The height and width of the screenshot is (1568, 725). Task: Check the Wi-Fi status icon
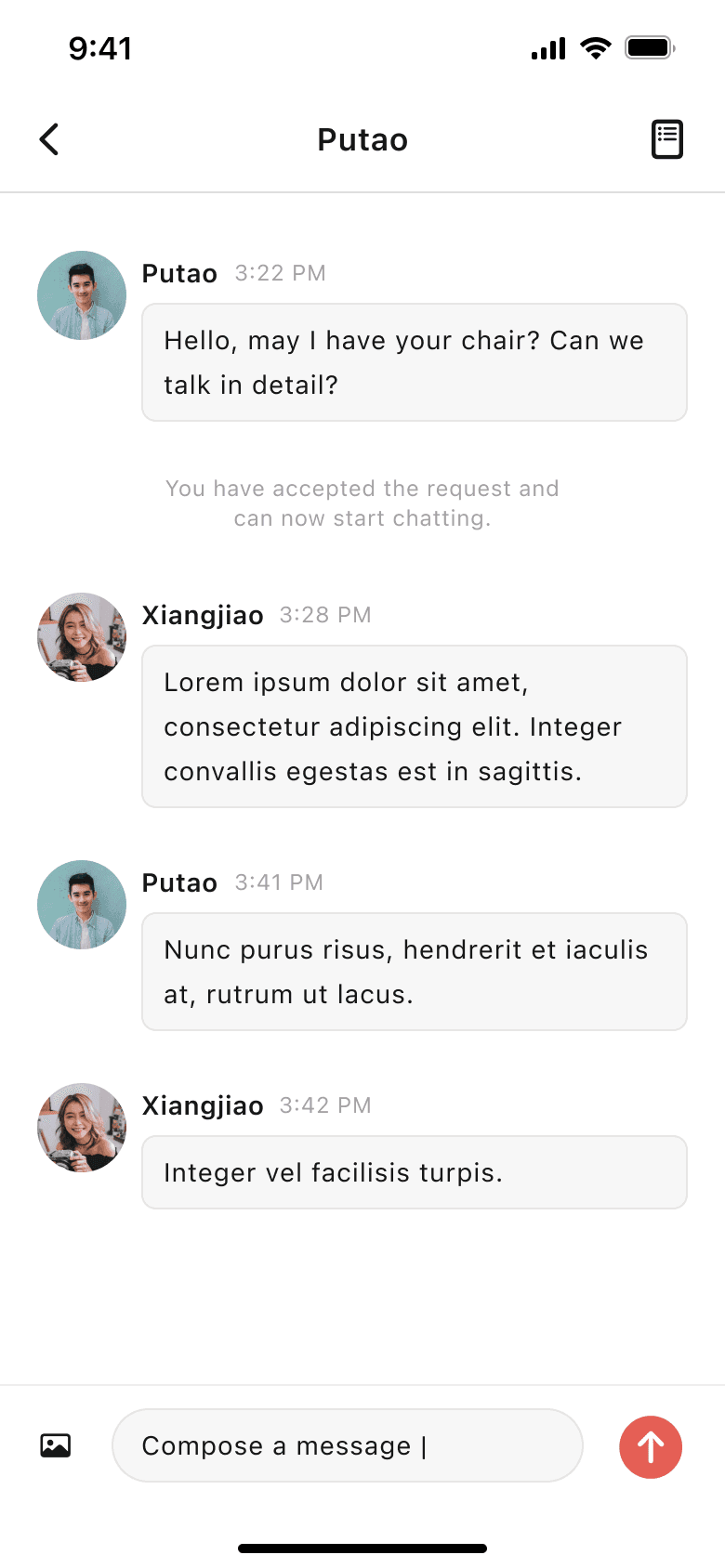[x=595, y=47]
